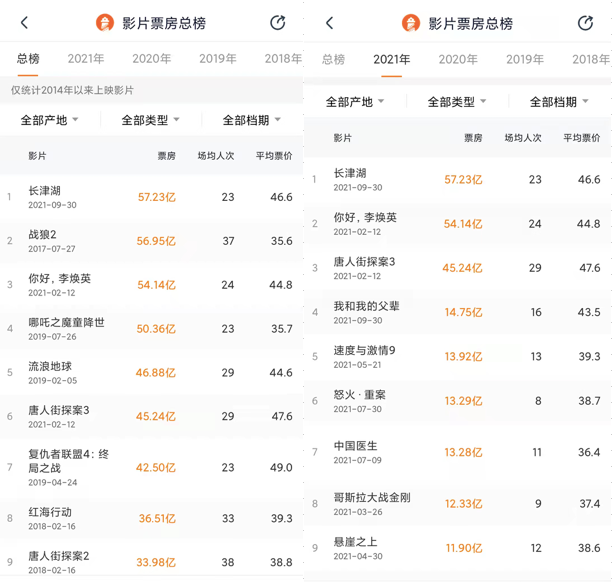This screenshot has height=582, width=612.
Task: Open 唐人街探案3 in the left ranking
Action: pyautogui.click(x=151, y=416)
